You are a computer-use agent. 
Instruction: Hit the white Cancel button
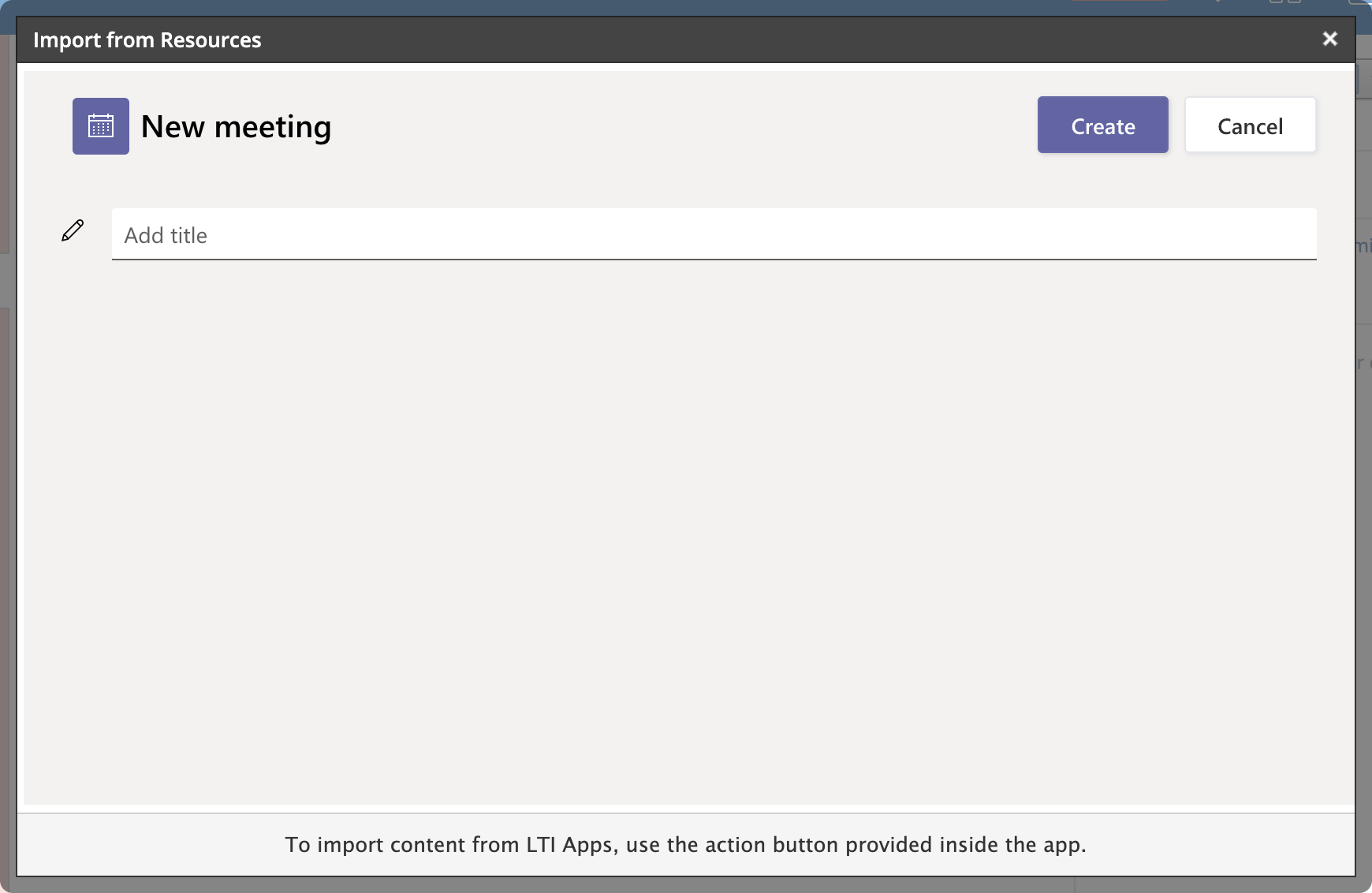tap(1250, 125)
